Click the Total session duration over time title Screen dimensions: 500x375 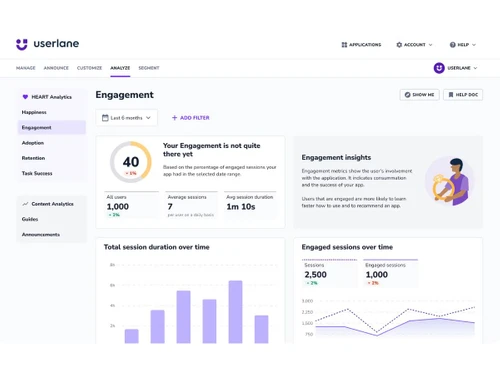[x=157, y=247]
